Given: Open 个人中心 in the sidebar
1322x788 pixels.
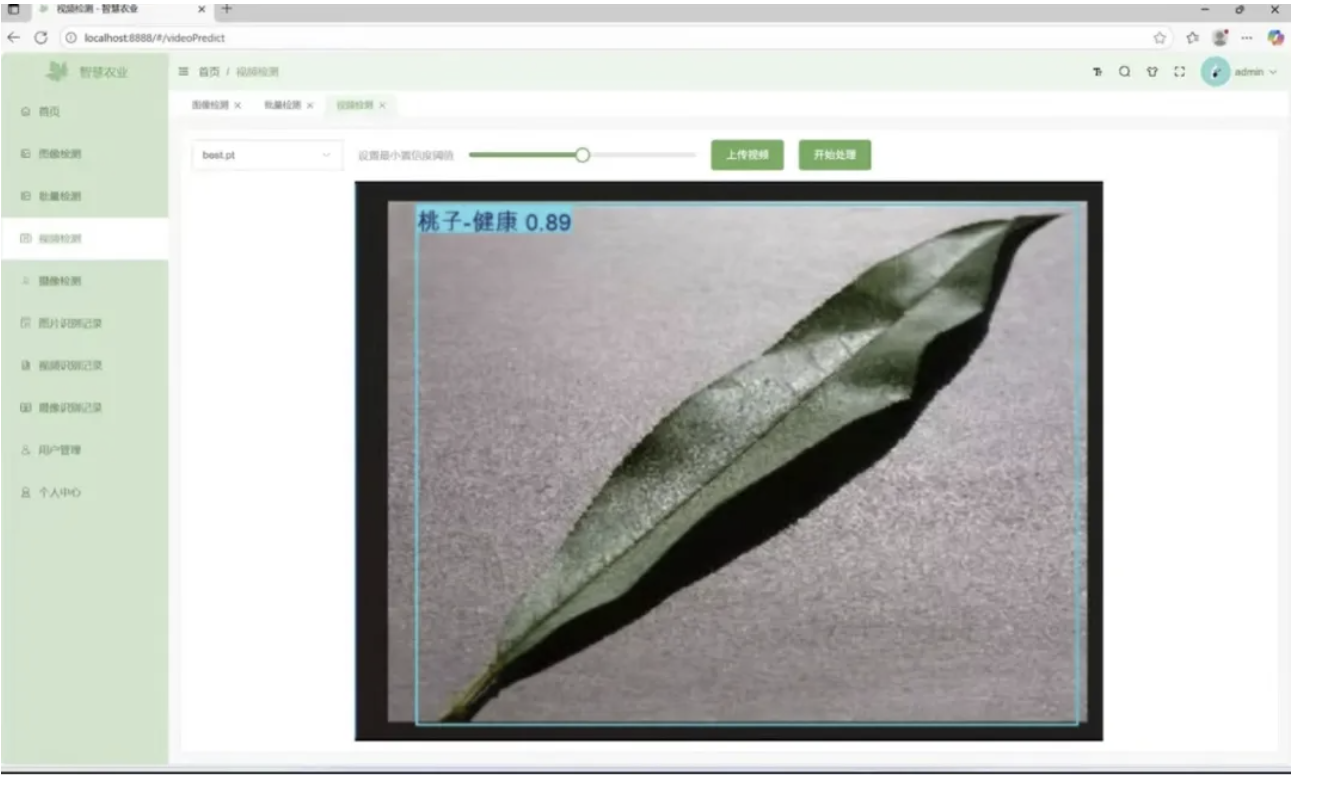Looking at the screenshot, I should tap(84, 492).
